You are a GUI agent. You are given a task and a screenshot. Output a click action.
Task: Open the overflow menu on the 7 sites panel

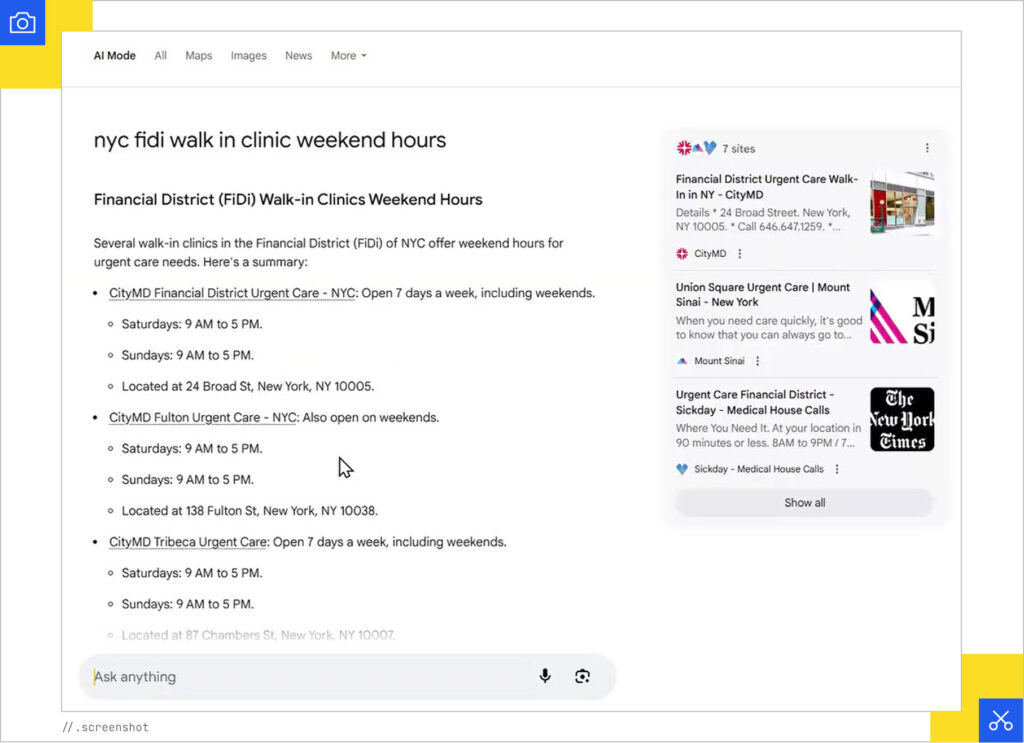click(928, 146)
